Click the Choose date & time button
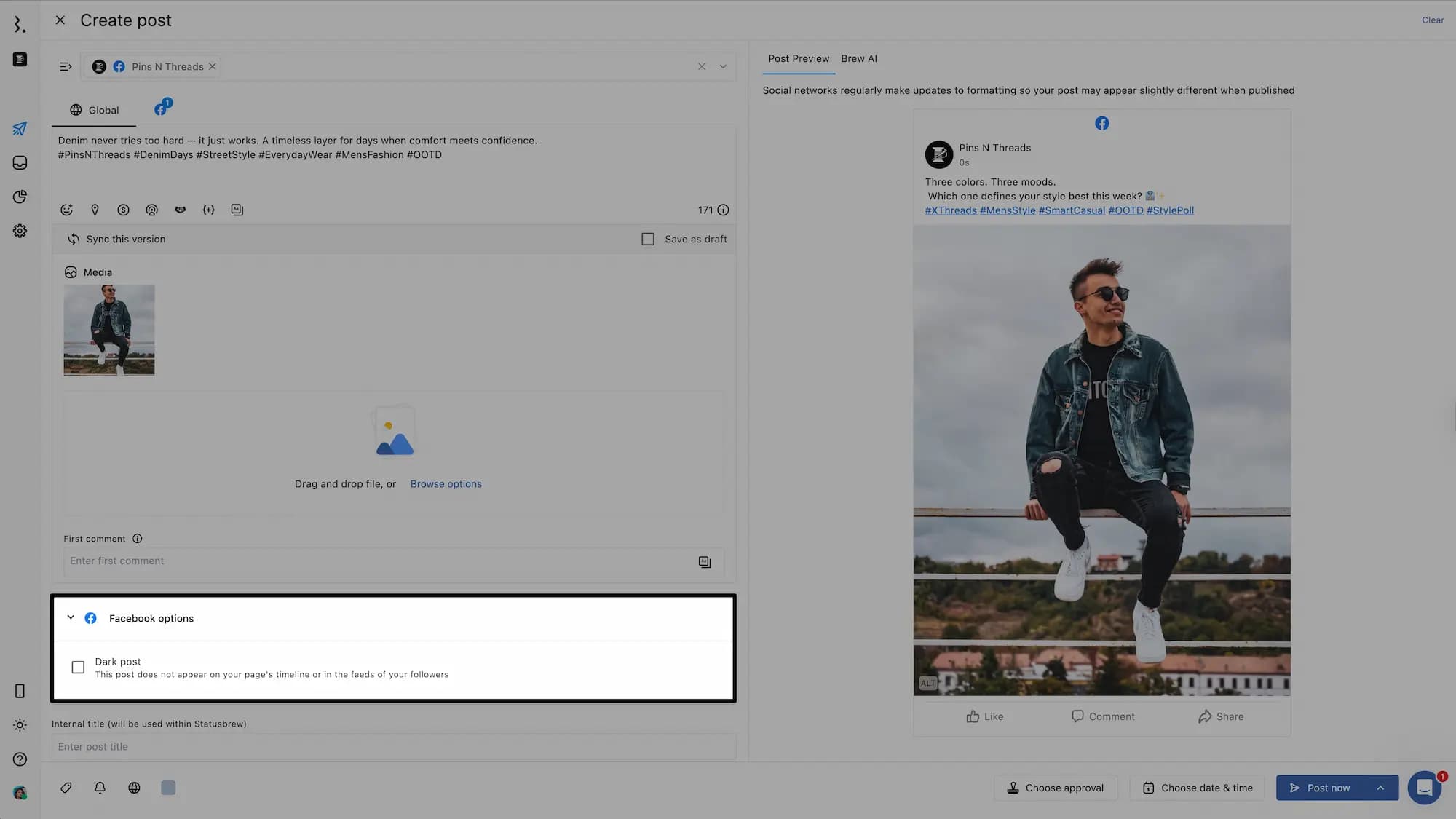The image size is (1456, 819). (x=1198, y=788)
